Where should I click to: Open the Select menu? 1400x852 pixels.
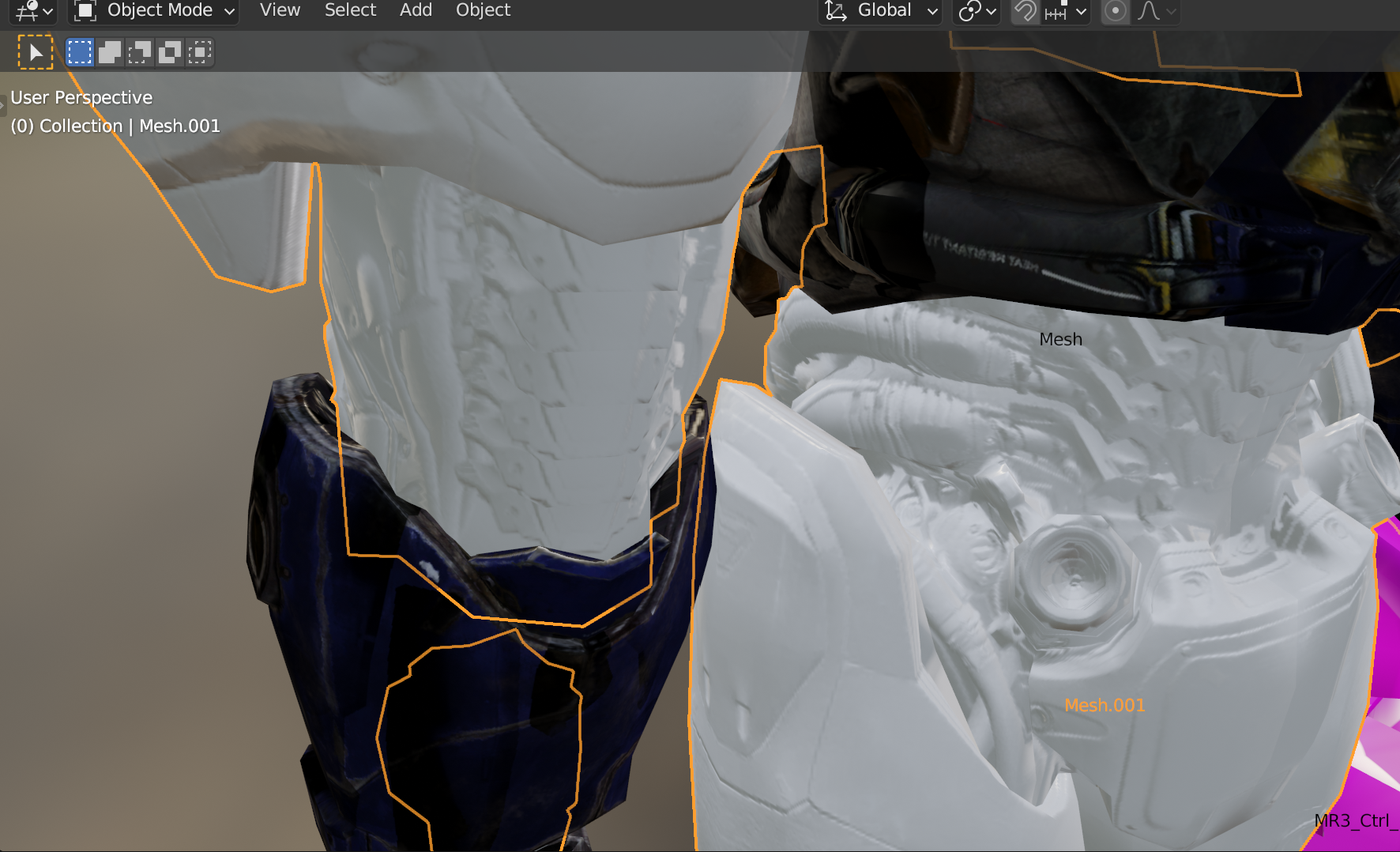[x=350, y=10]
